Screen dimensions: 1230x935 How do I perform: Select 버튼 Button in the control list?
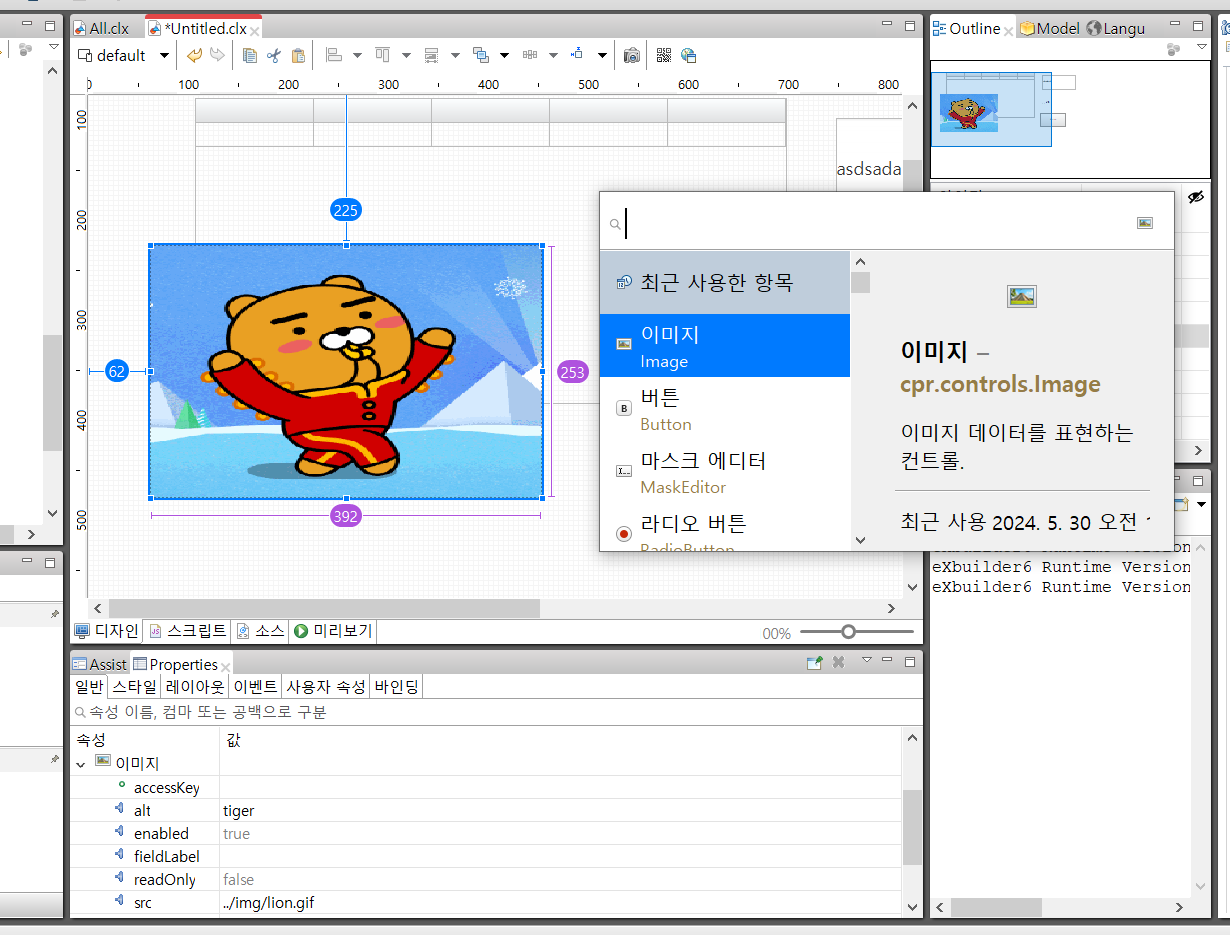pyautogui.click(x=724, y=409)
